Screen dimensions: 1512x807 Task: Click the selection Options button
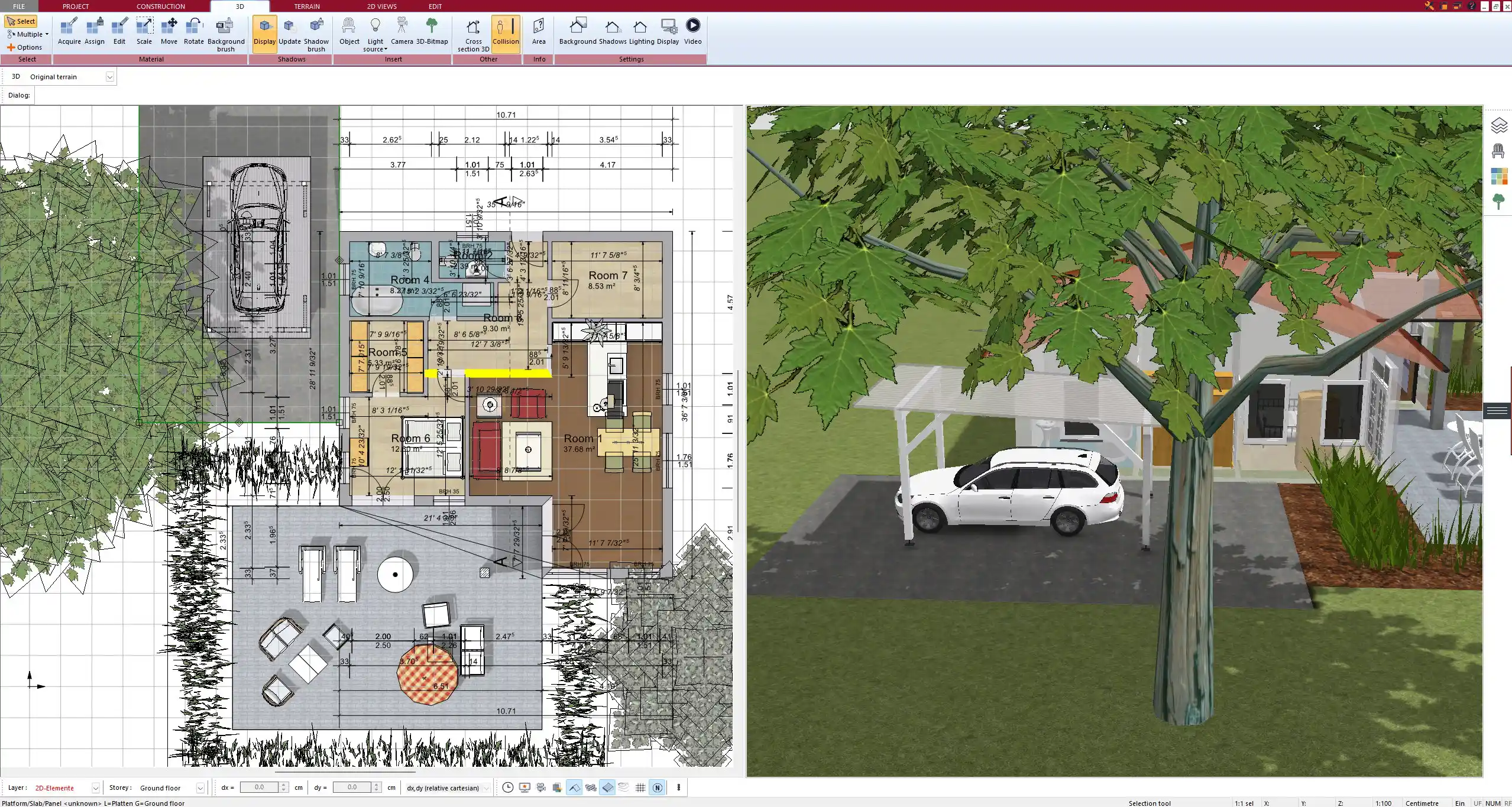(x=25, y=47)
